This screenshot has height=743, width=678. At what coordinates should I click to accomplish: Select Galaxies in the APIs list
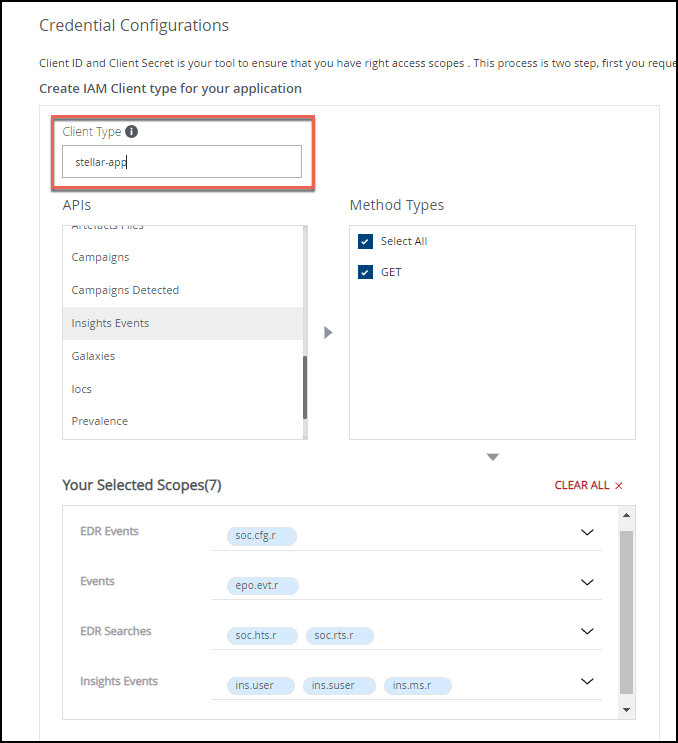pyautogui.click(x=93, y=356)
